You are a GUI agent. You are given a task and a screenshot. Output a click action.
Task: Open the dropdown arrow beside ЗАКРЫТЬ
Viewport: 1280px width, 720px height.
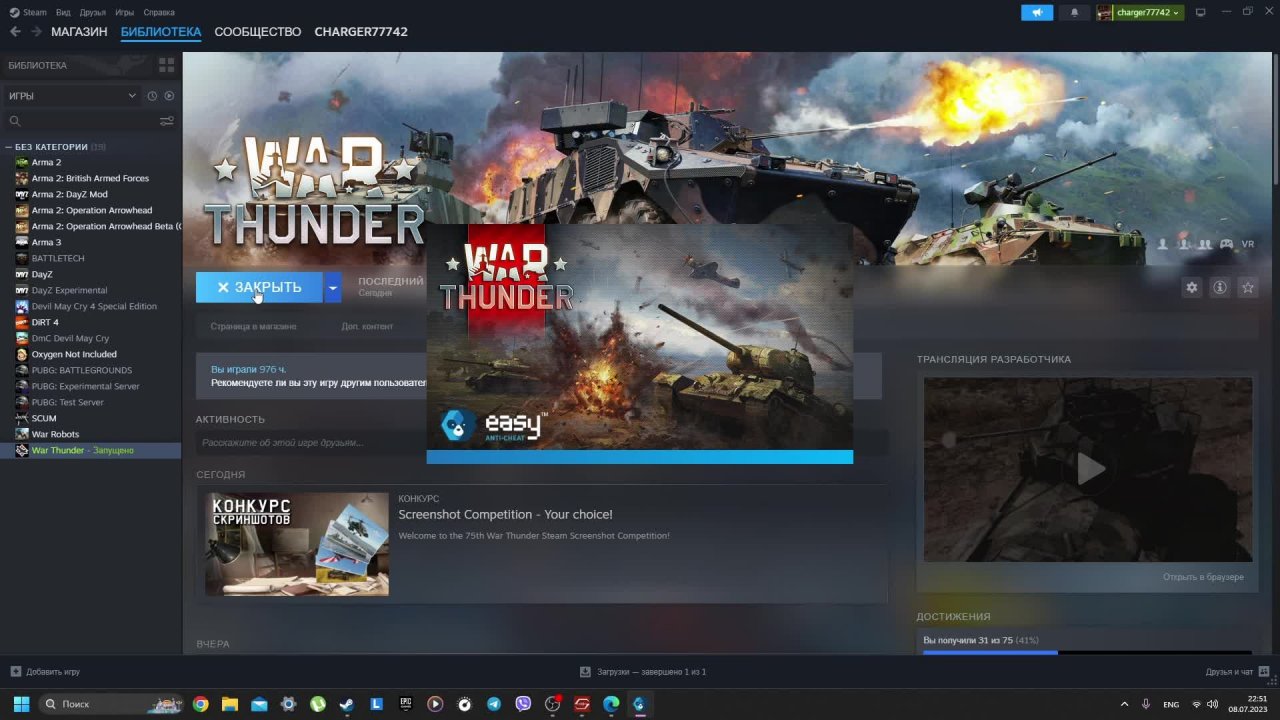pyautogui.click(x=333, y=287)
